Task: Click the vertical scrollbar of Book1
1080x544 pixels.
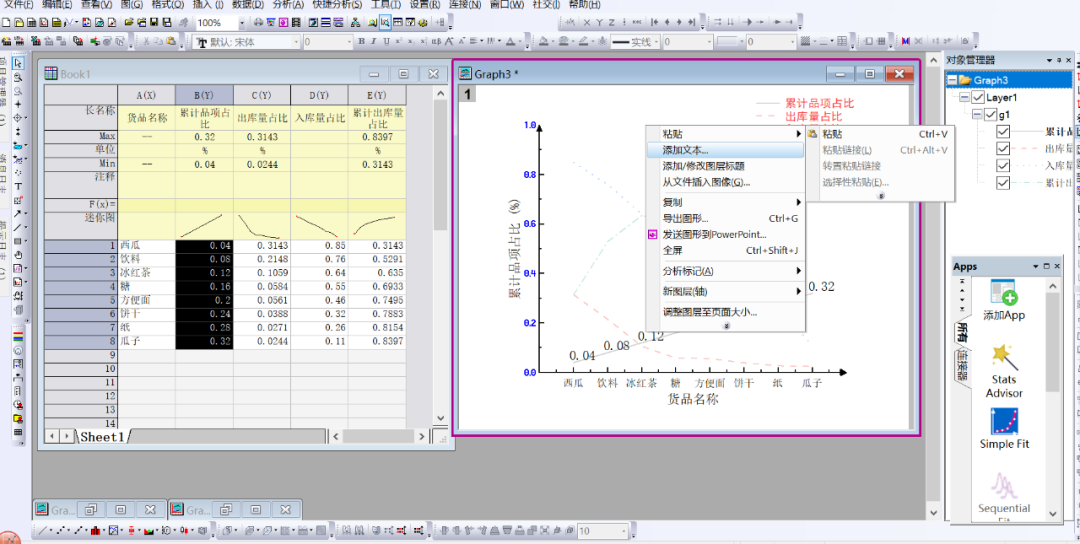Action: (x=442, y=255)
